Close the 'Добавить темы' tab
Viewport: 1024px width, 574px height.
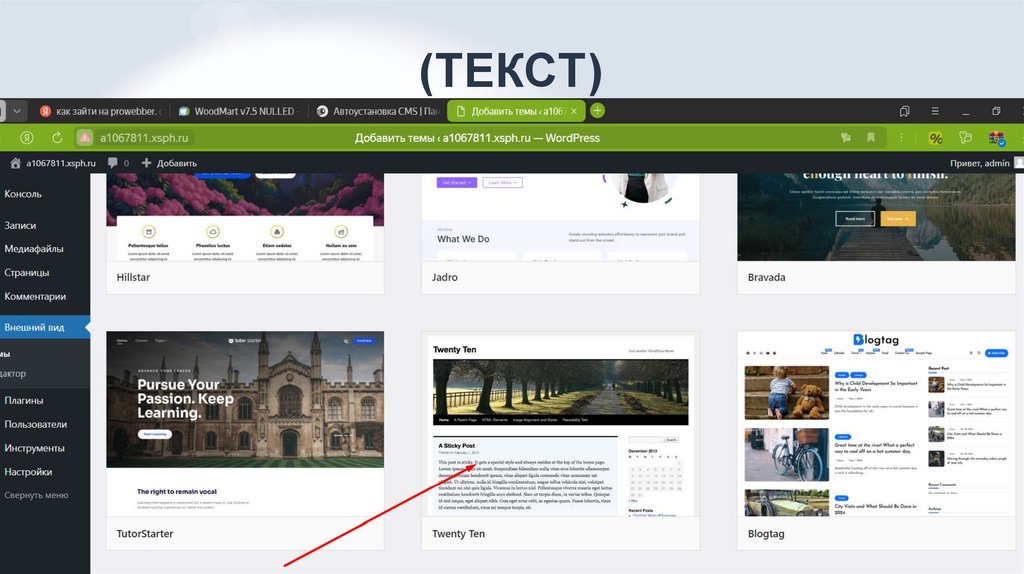tap(573, 112)
